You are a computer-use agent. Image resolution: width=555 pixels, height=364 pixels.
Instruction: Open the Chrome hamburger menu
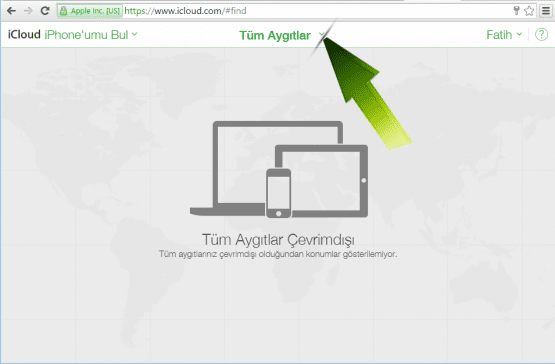point(546,11)
